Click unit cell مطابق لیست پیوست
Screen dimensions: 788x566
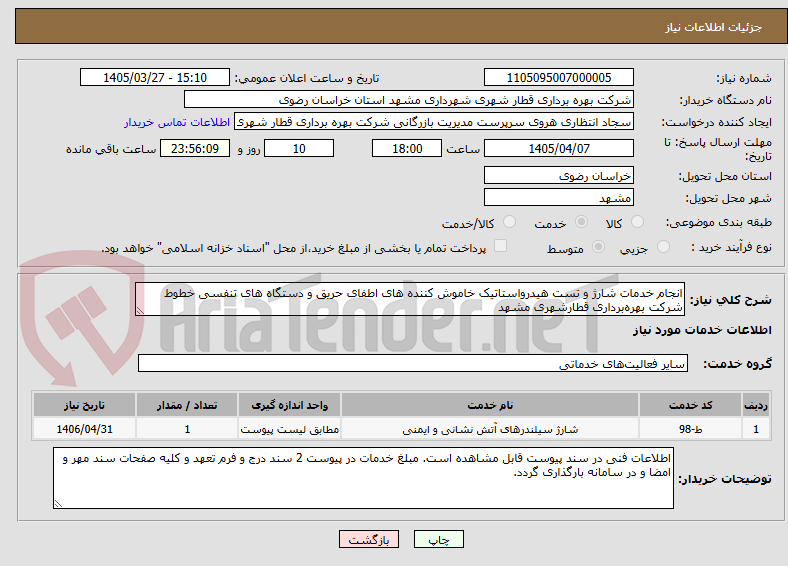click(289, 429)
